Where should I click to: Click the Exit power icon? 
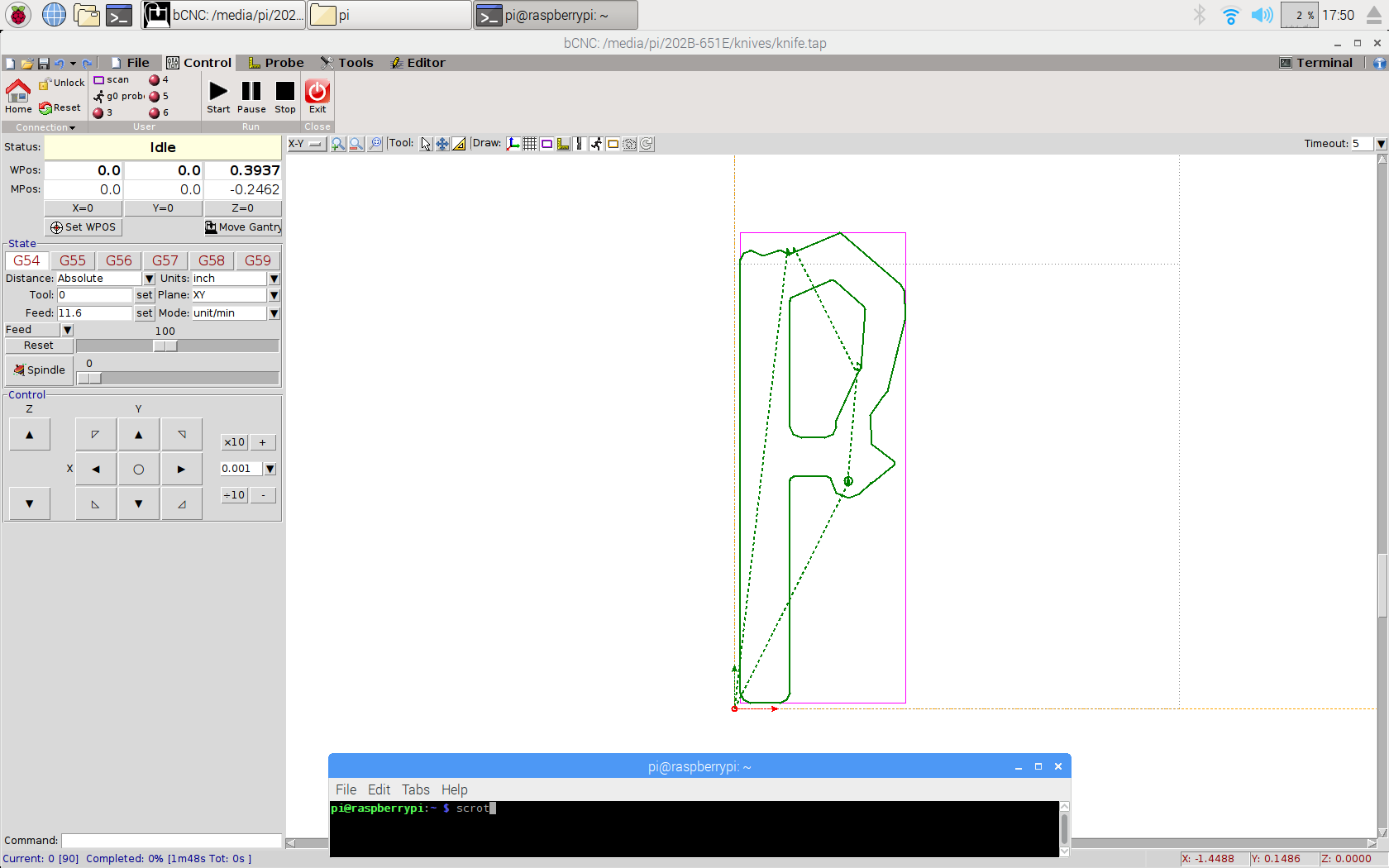coord(317,93)
